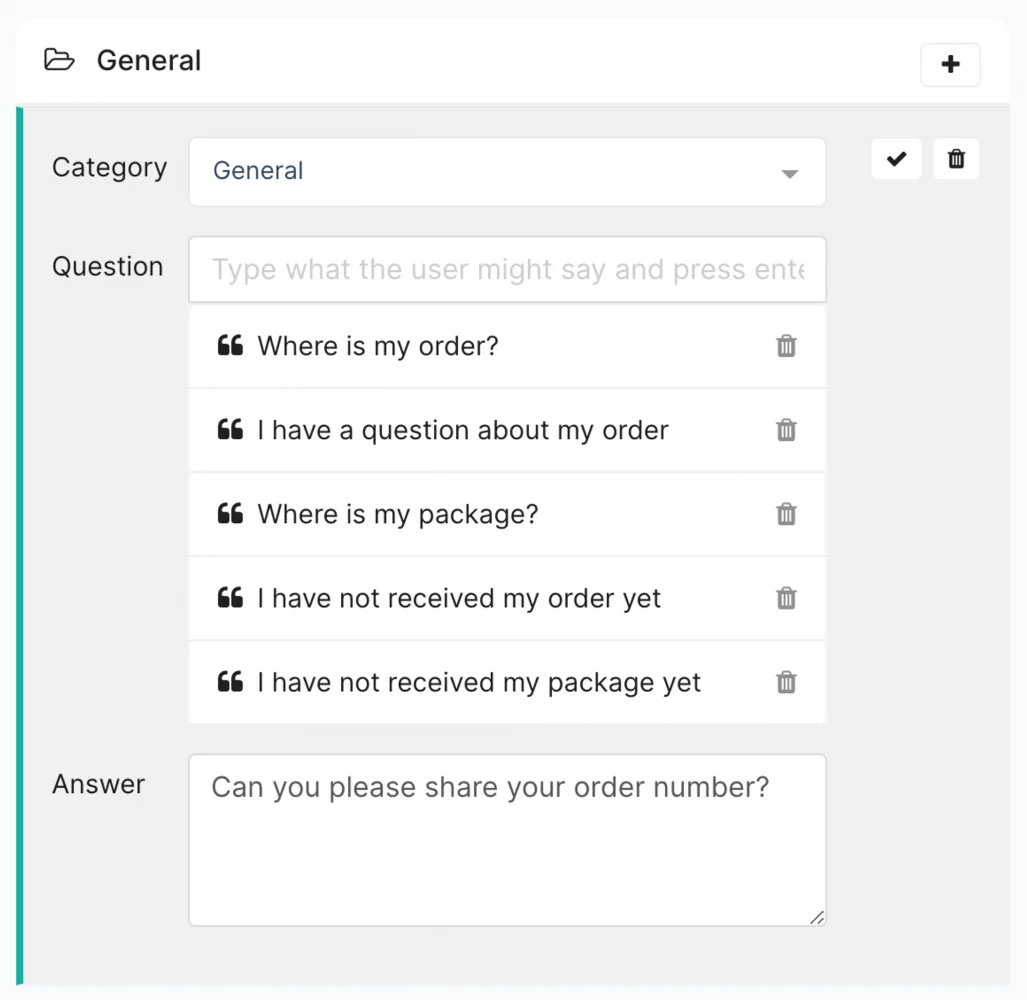Remove "I have a question about my order"
Image resolution: width=1027 pixels, height=1000 pixels.
pyautogui.click(x=787, y=430)
